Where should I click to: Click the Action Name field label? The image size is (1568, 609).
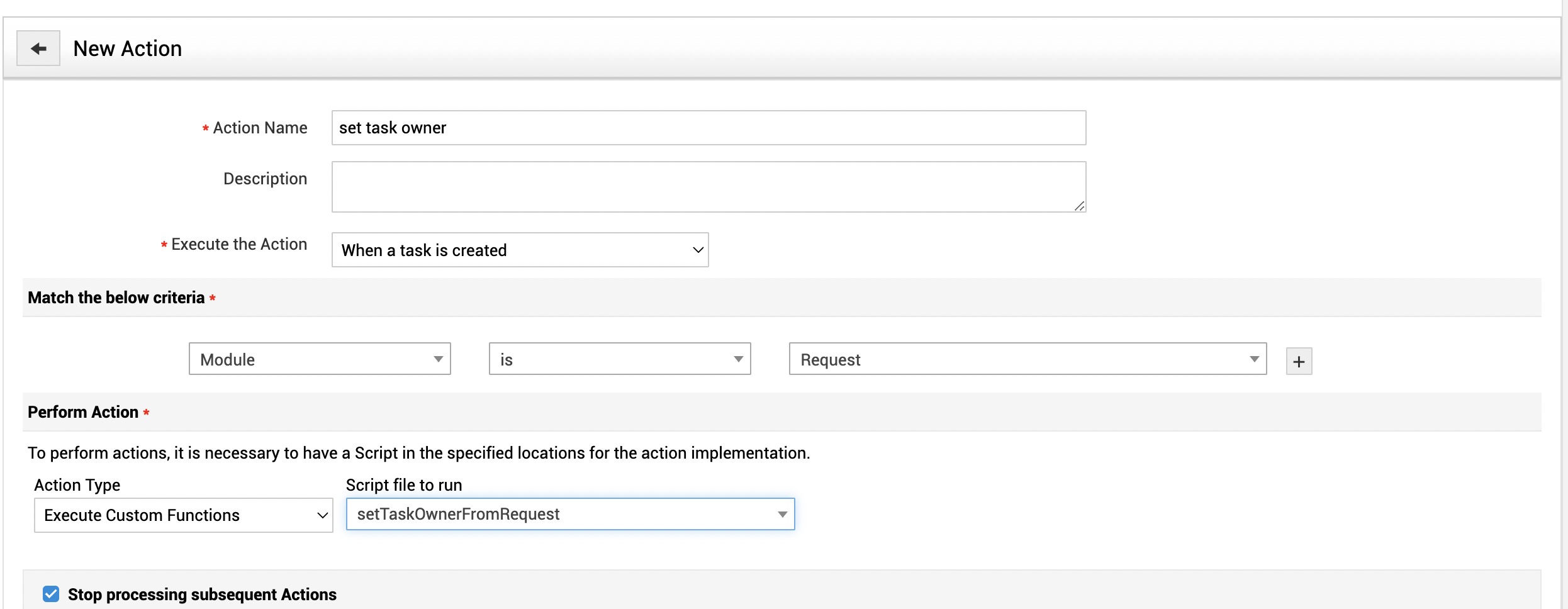[x=260, y=128]
